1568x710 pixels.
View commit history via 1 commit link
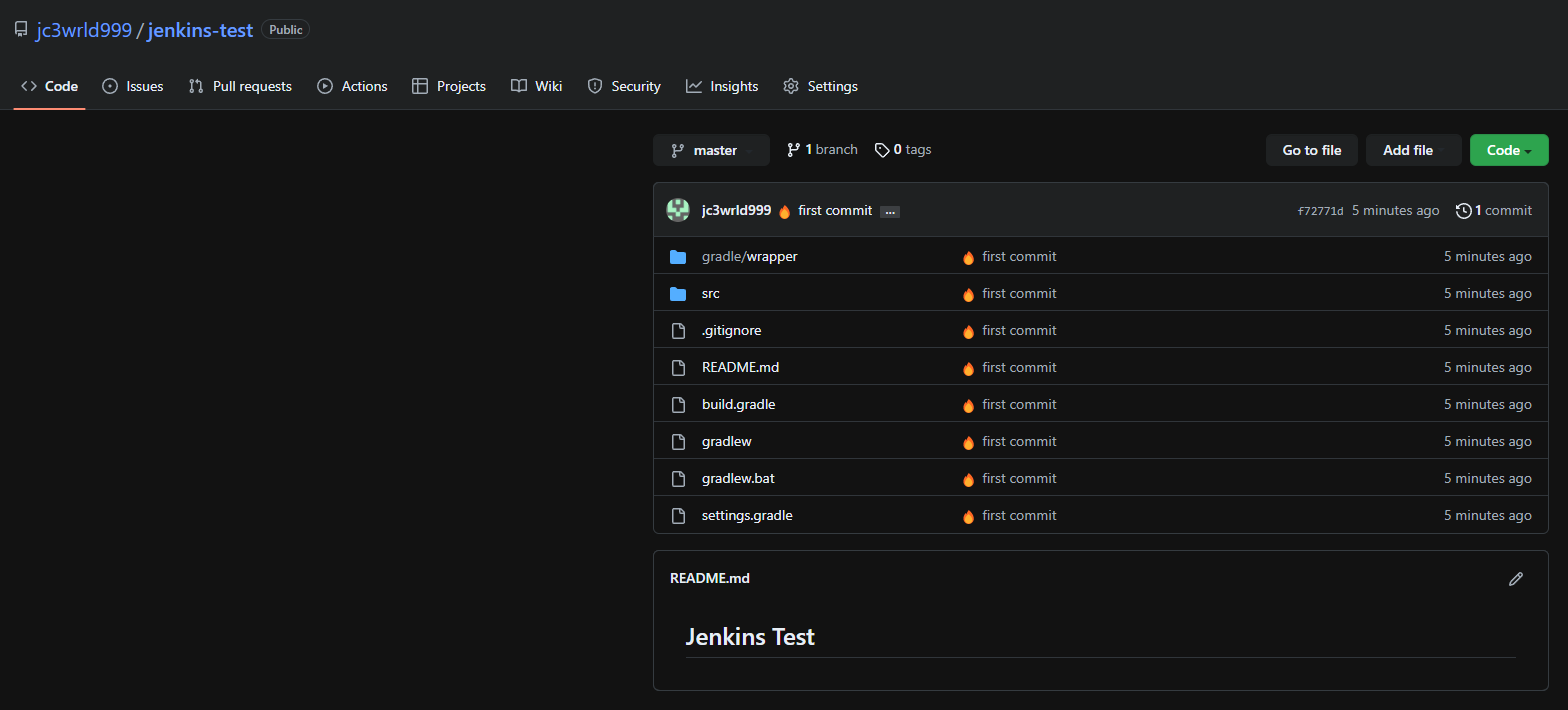pyautogui.click(x=1494, y=210)
